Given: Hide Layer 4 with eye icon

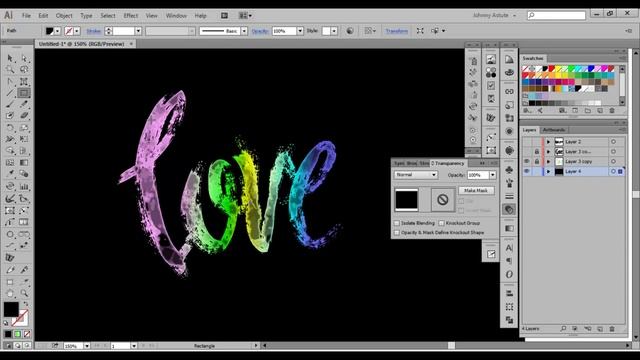Looking at the screenshot, I should pyautogui.click(x=527, y=171).
